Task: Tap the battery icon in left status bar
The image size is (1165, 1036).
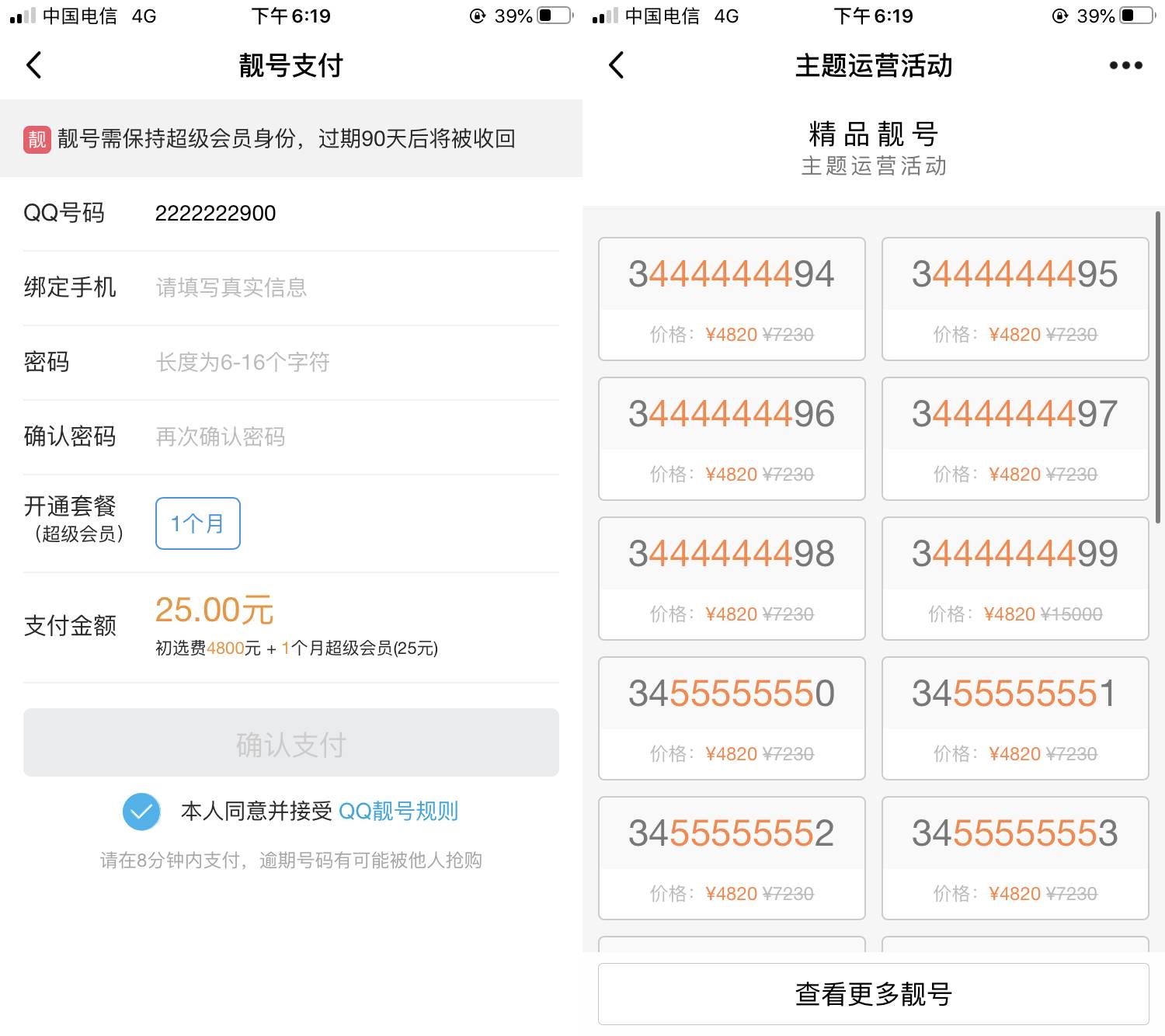Action: [555, 16]
